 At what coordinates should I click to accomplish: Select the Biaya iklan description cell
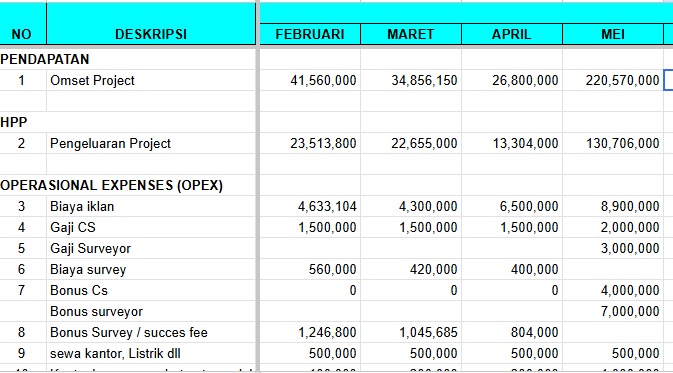click(x=151, y=206)
